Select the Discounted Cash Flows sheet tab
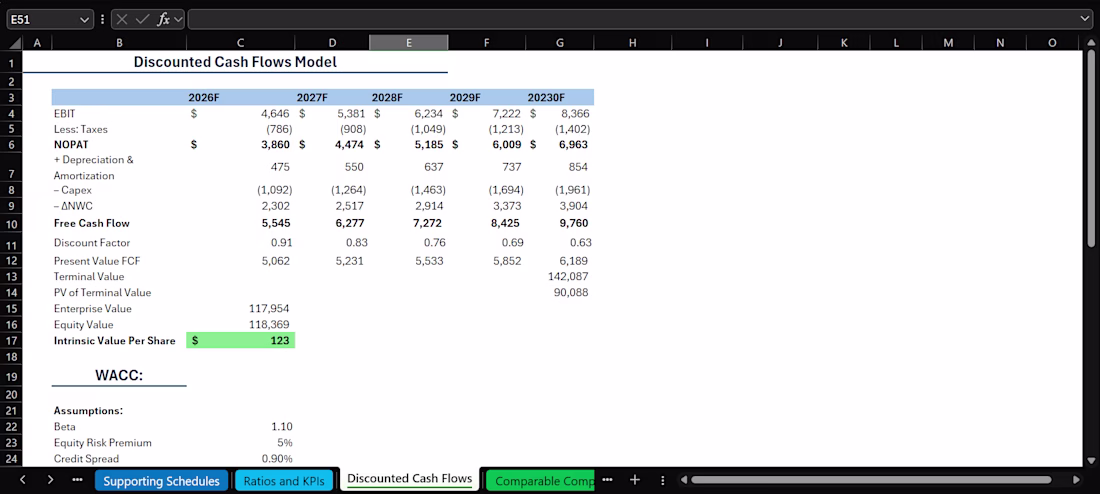Viewport: 1100px width, 494px height. coord(410,479)
